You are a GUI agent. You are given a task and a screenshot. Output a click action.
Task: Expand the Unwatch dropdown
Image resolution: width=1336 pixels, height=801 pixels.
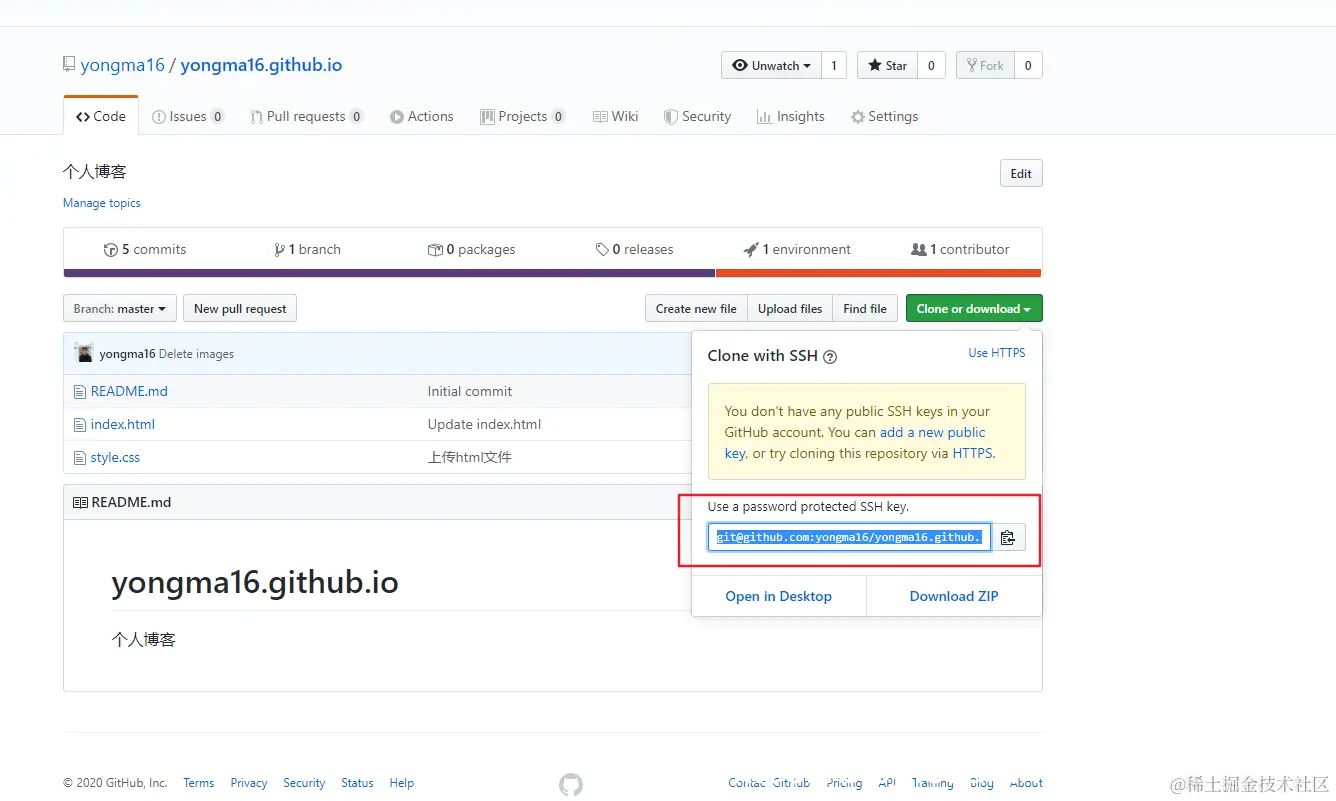[771, 65]
